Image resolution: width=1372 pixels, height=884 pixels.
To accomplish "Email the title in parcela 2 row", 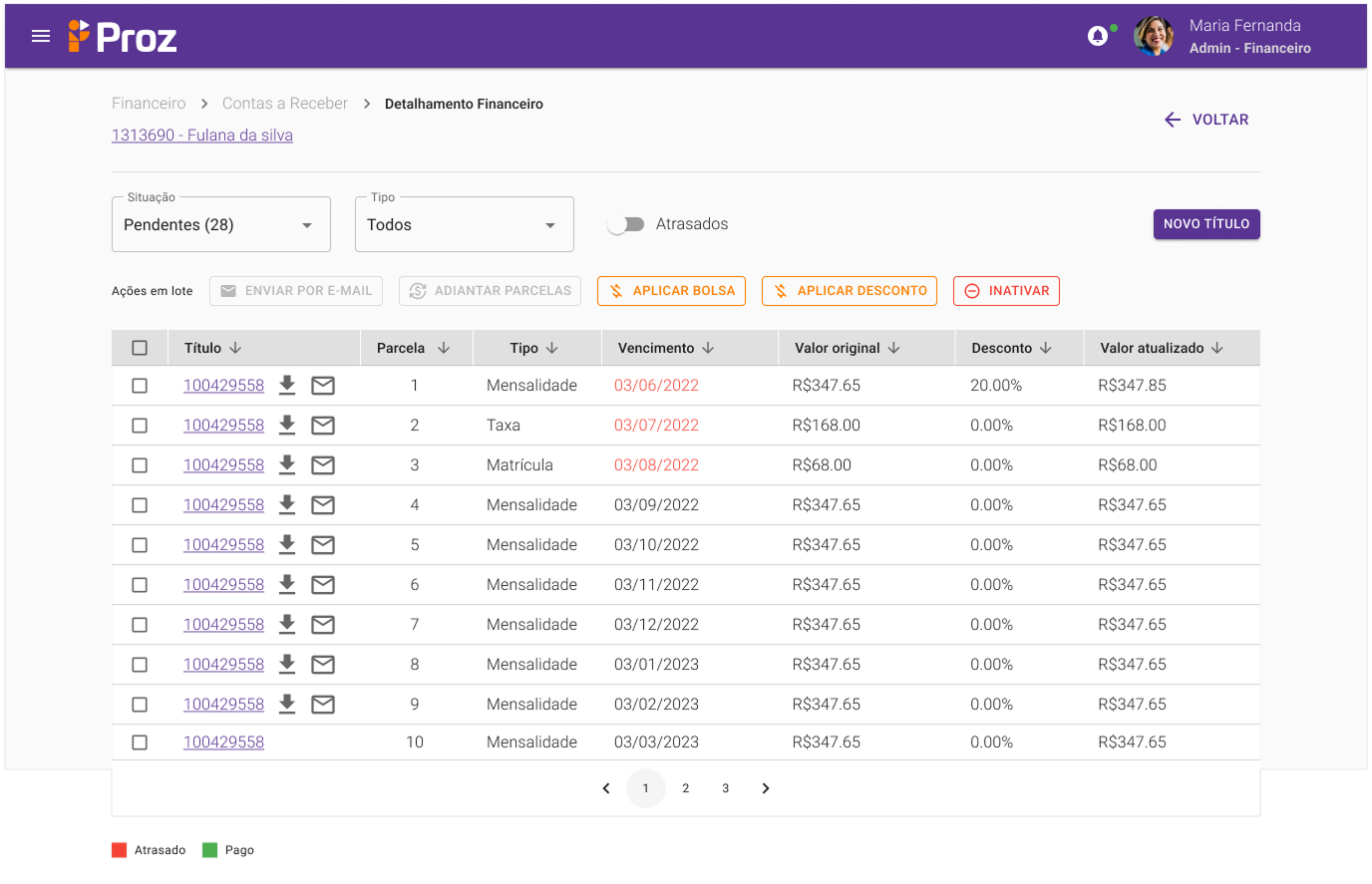I will (x=323, y=426).
